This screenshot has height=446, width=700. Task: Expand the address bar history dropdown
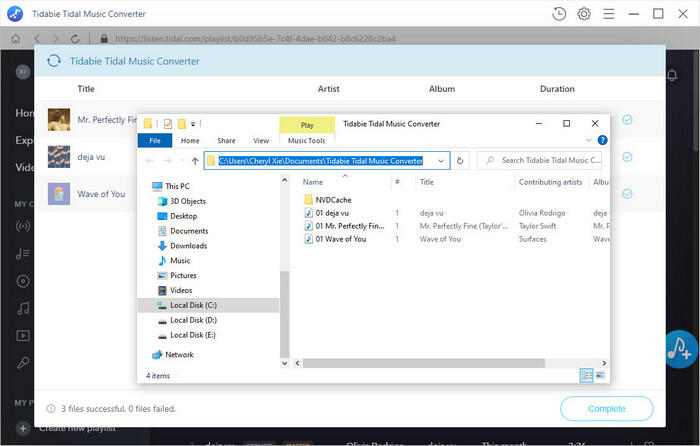pyautogui.click(x=441, y=161)
